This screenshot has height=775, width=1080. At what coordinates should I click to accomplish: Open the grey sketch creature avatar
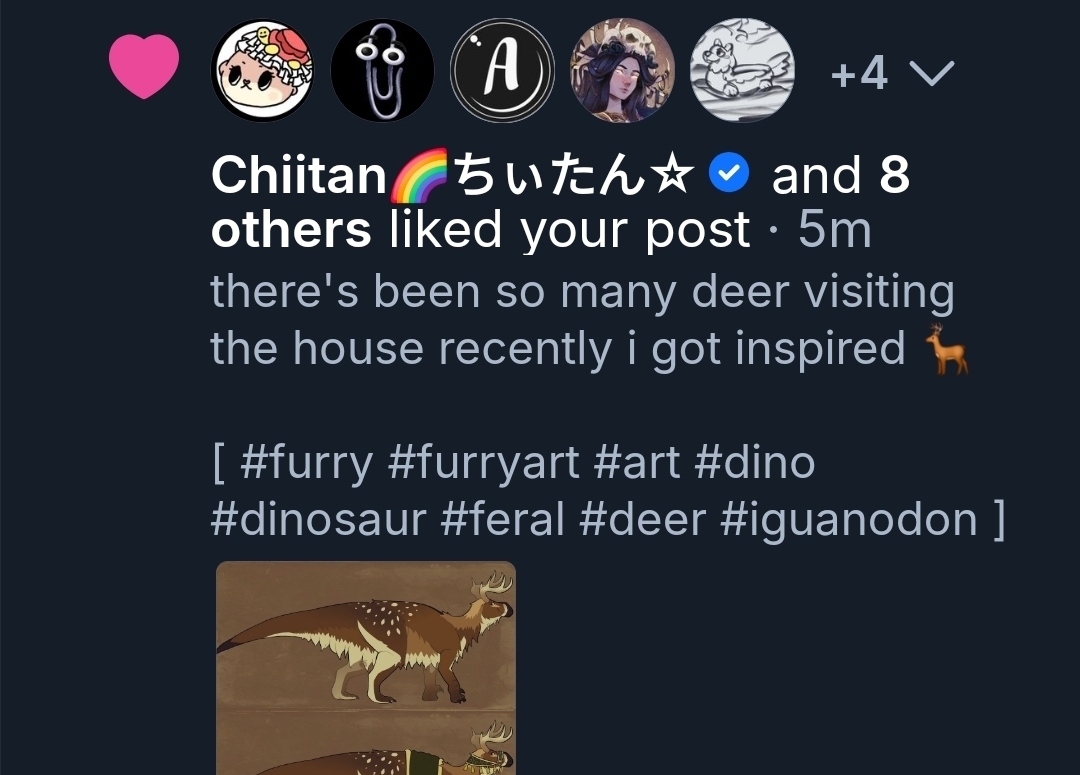742,71
